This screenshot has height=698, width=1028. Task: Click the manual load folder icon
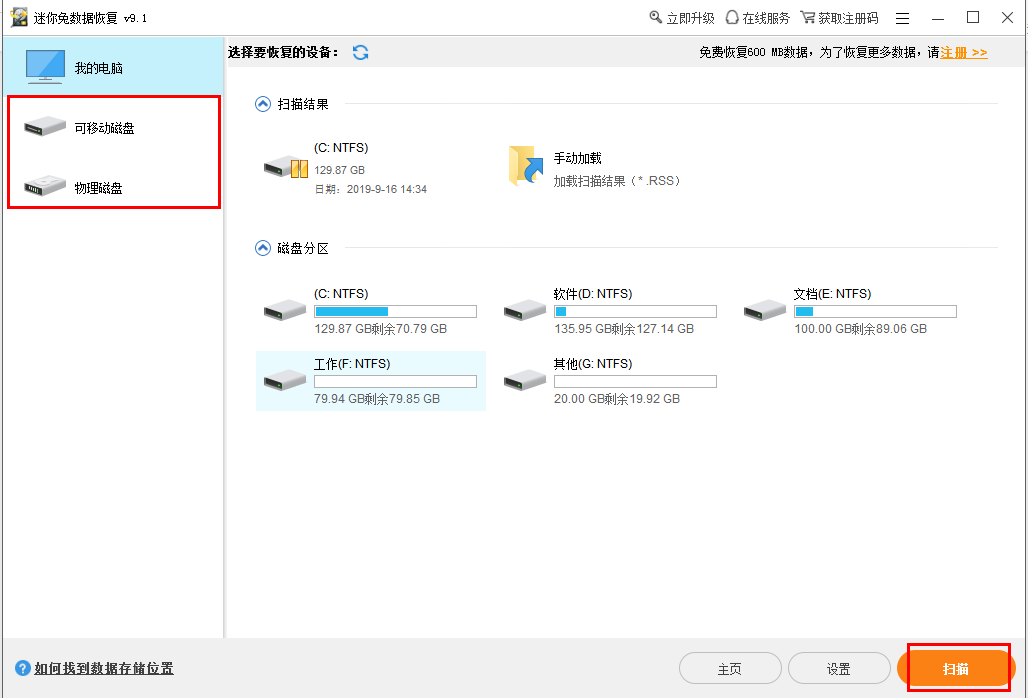coord(526,166)
